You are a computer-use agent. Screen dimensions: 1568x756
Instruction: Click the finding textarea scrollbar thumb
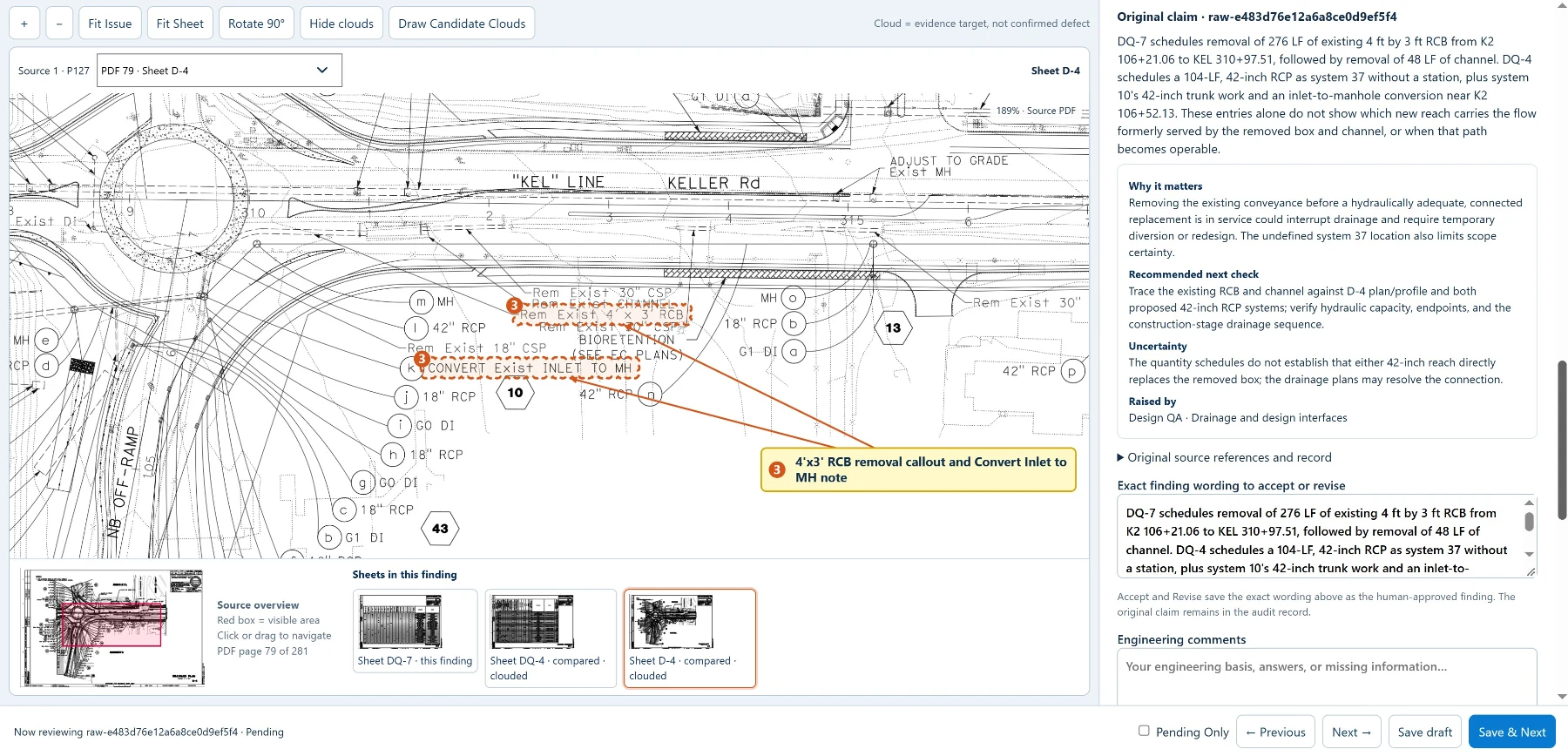tap(1529, 522)
